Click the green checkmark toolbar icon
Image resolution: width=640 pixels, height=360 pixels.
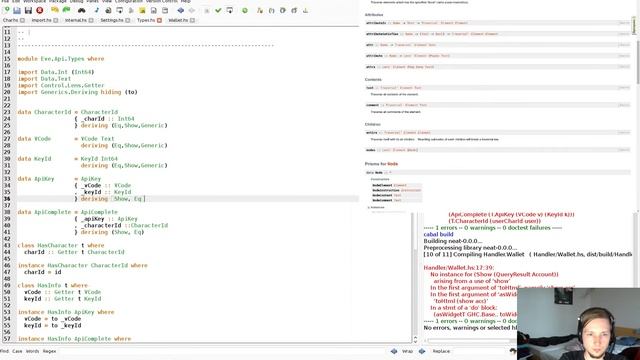click(x=218, y=10)
